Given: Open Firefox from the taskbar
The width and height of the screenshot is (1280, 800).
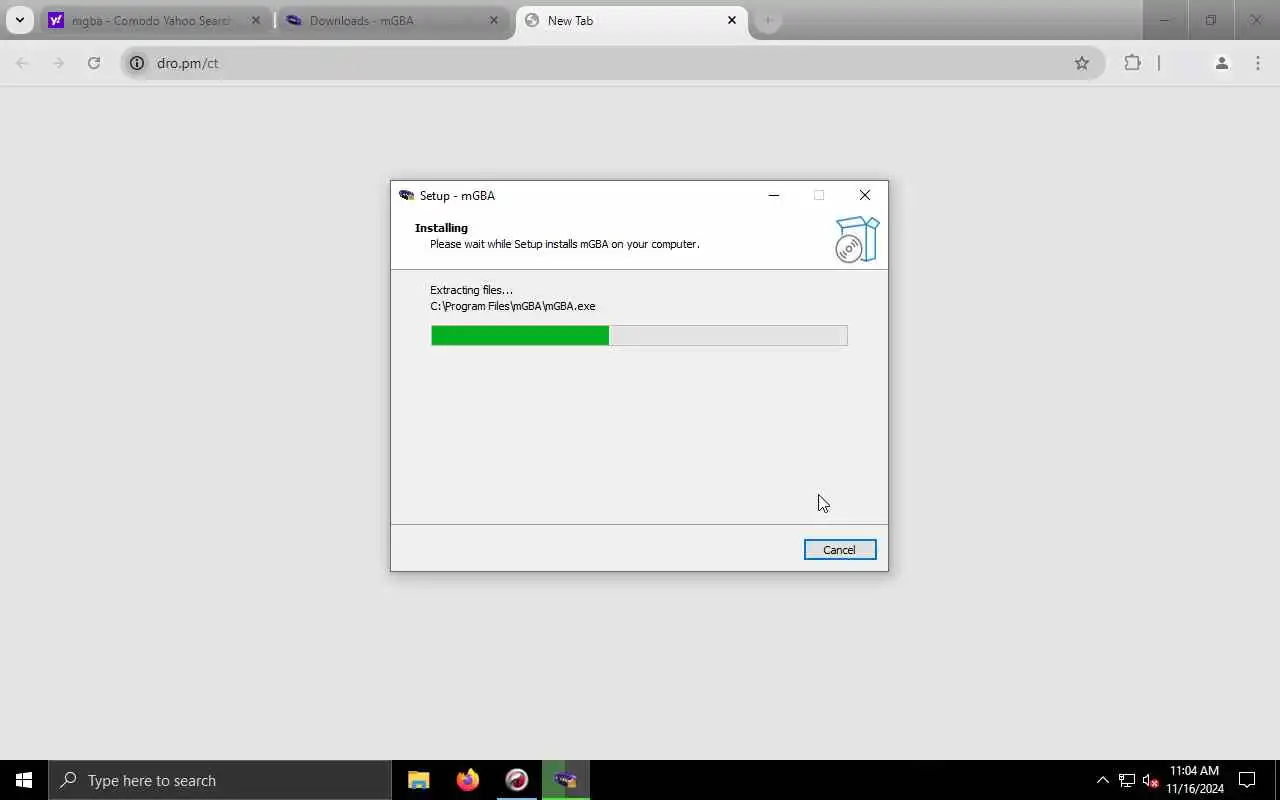Looking at the screenshot, I should click(468, 780).
